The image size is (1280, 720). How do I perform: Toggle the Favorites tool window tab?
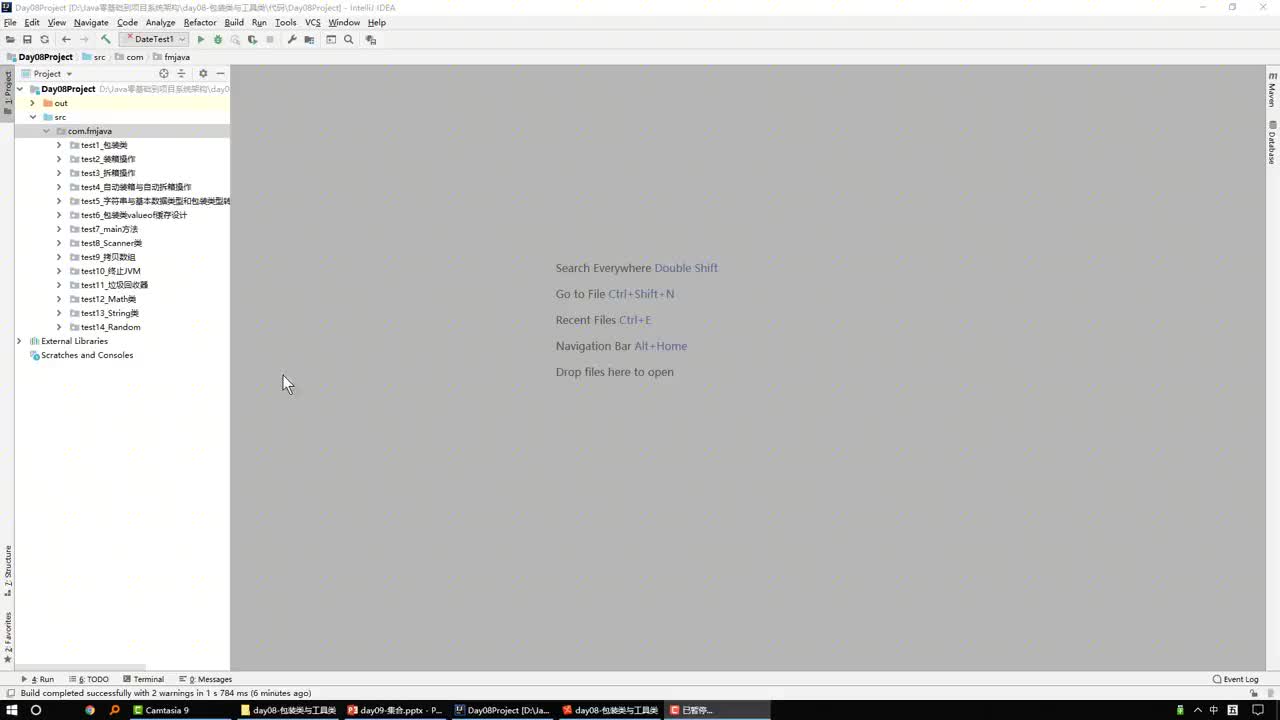click(x=7, y=638)
